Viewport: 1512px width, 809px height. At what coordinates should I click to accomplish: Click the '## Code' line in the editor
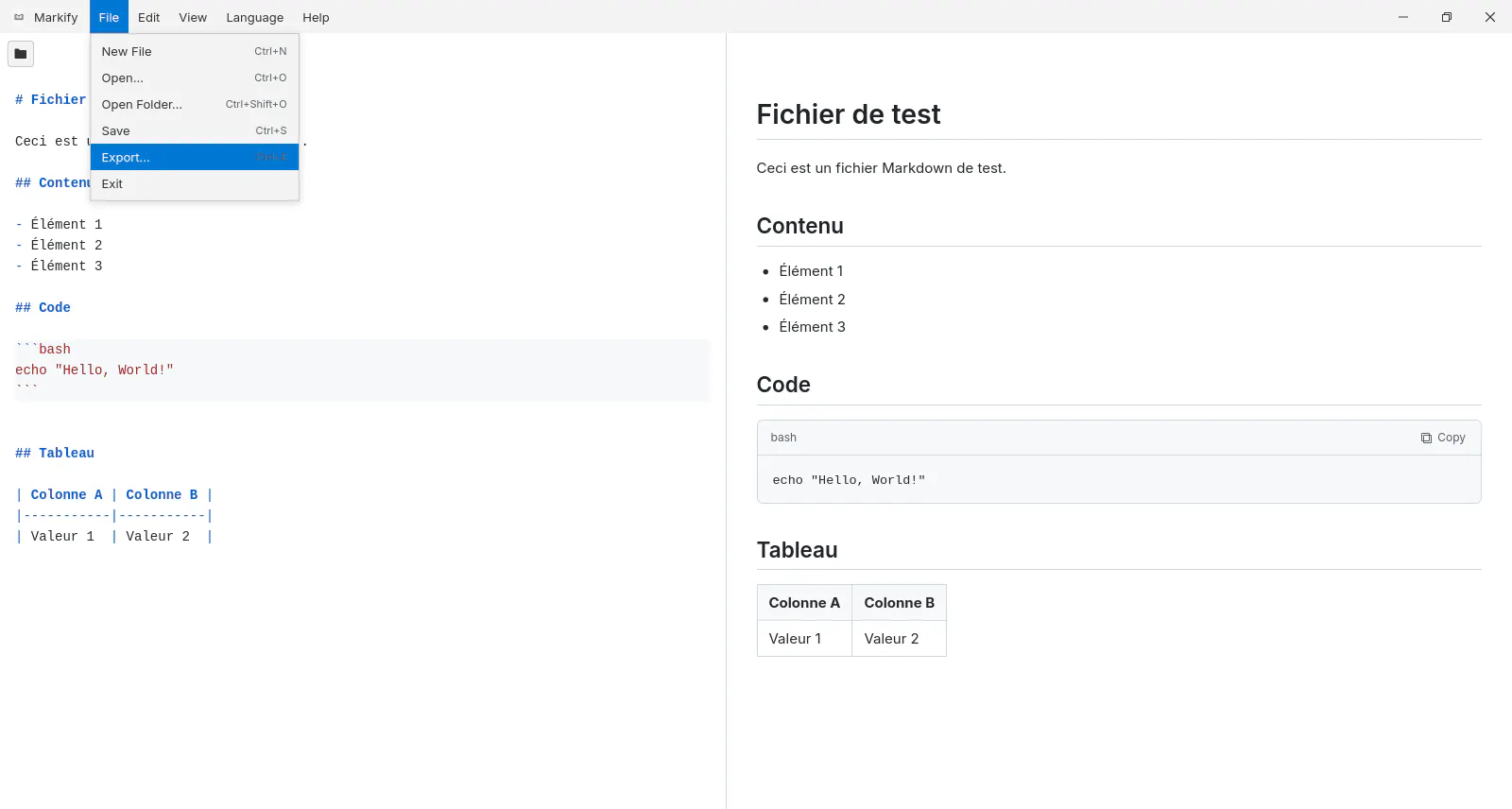(43, 307)
